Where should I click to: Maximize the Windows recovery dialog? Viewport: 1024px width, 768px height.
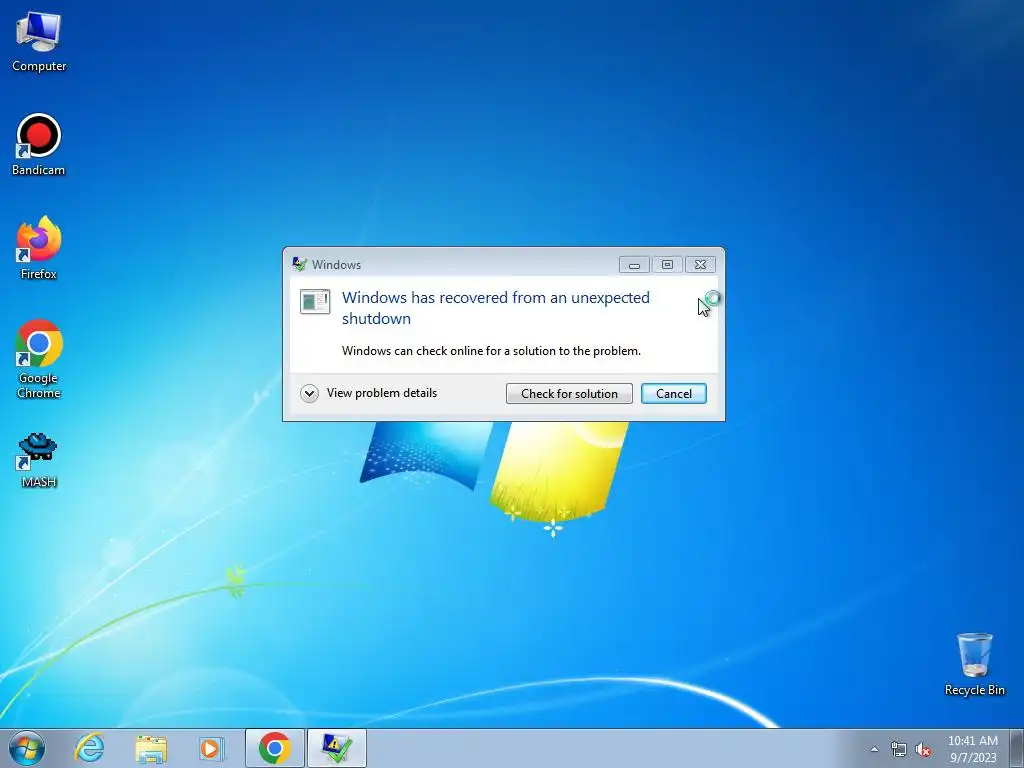(667, 264)
